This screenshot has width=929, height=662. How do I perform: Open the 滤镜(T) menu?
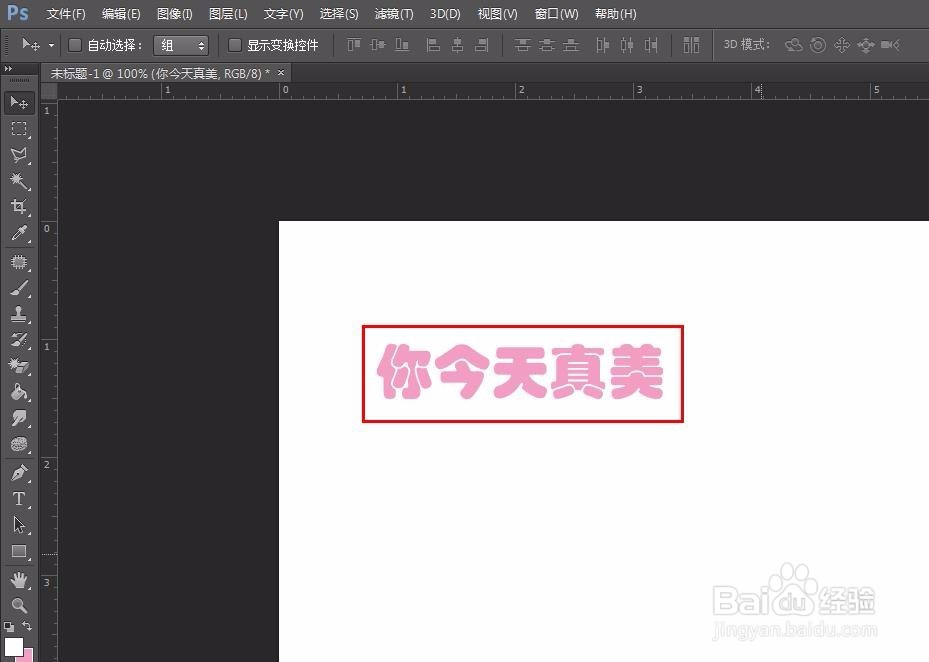click(394, 14)
